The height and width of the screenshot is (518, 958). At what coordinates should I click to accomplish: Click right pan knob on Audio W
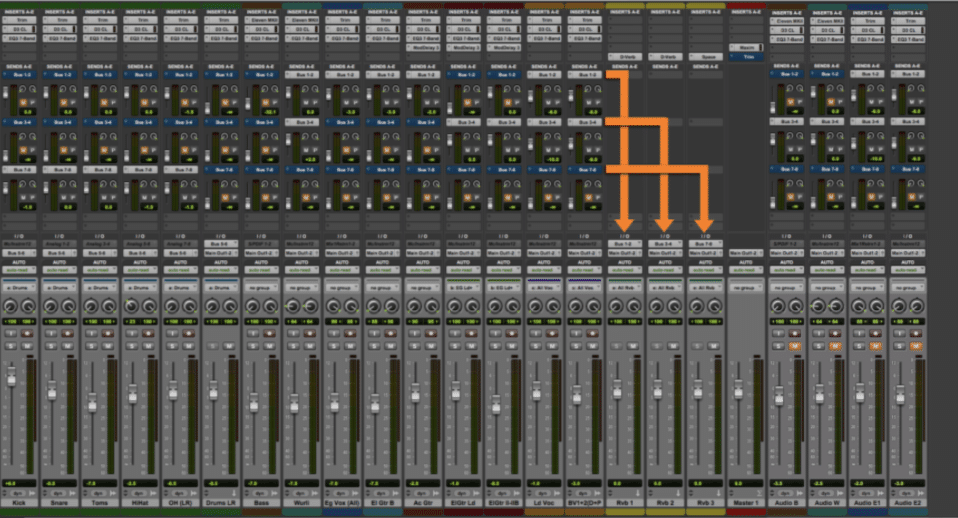pyautogui.click(x=835, y=306)
